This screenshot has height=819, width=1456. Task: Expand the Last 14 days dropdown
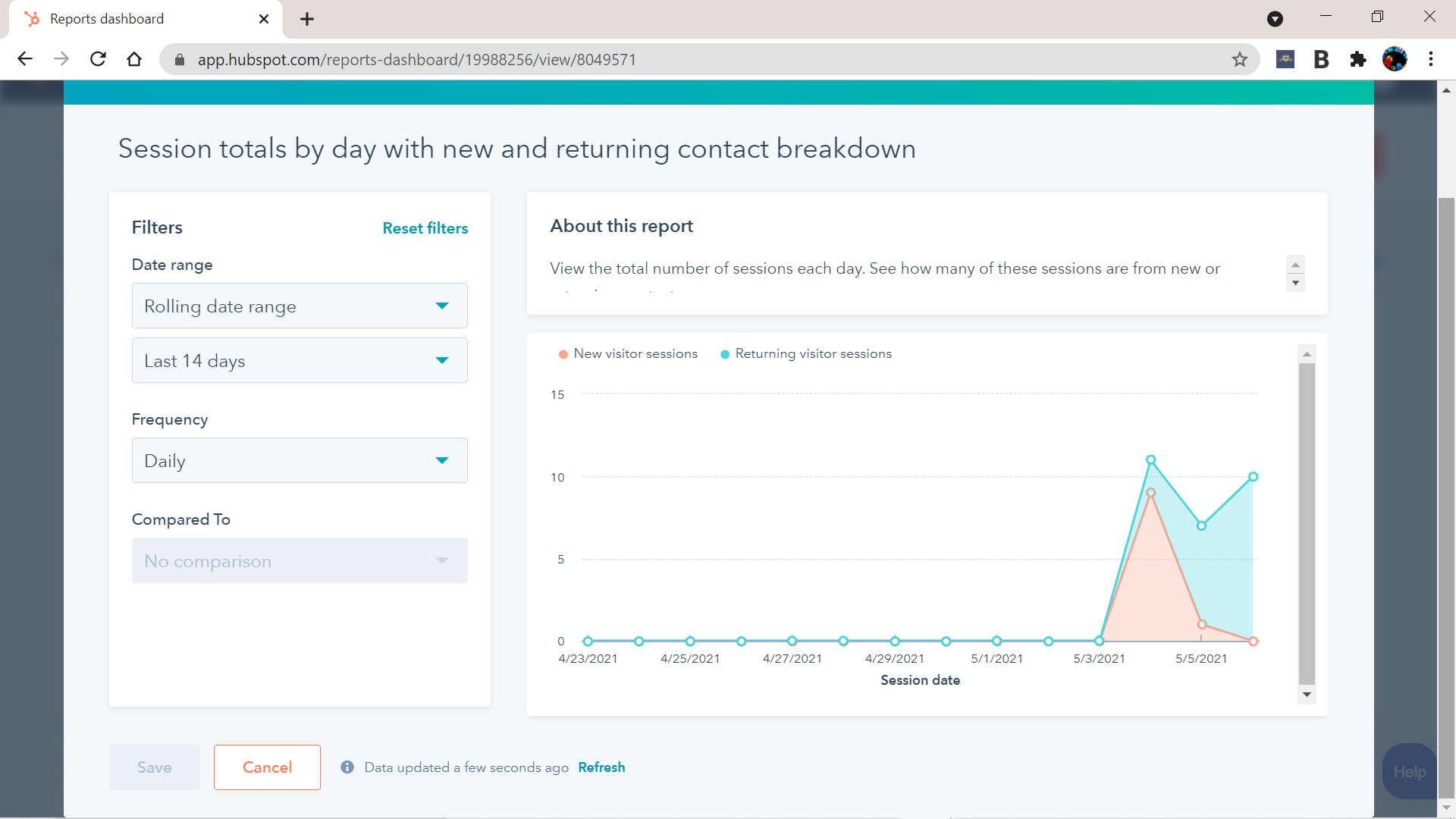[300, 361]
